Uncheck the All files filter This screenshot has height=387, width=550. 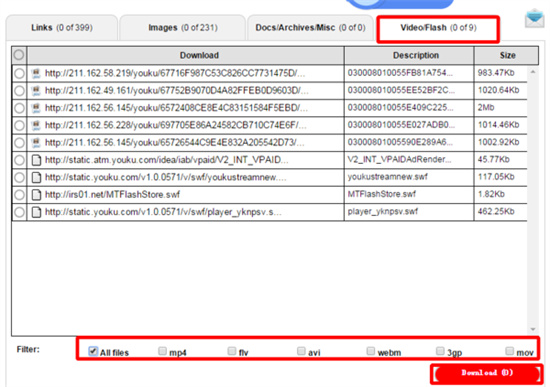click(93, 351)
